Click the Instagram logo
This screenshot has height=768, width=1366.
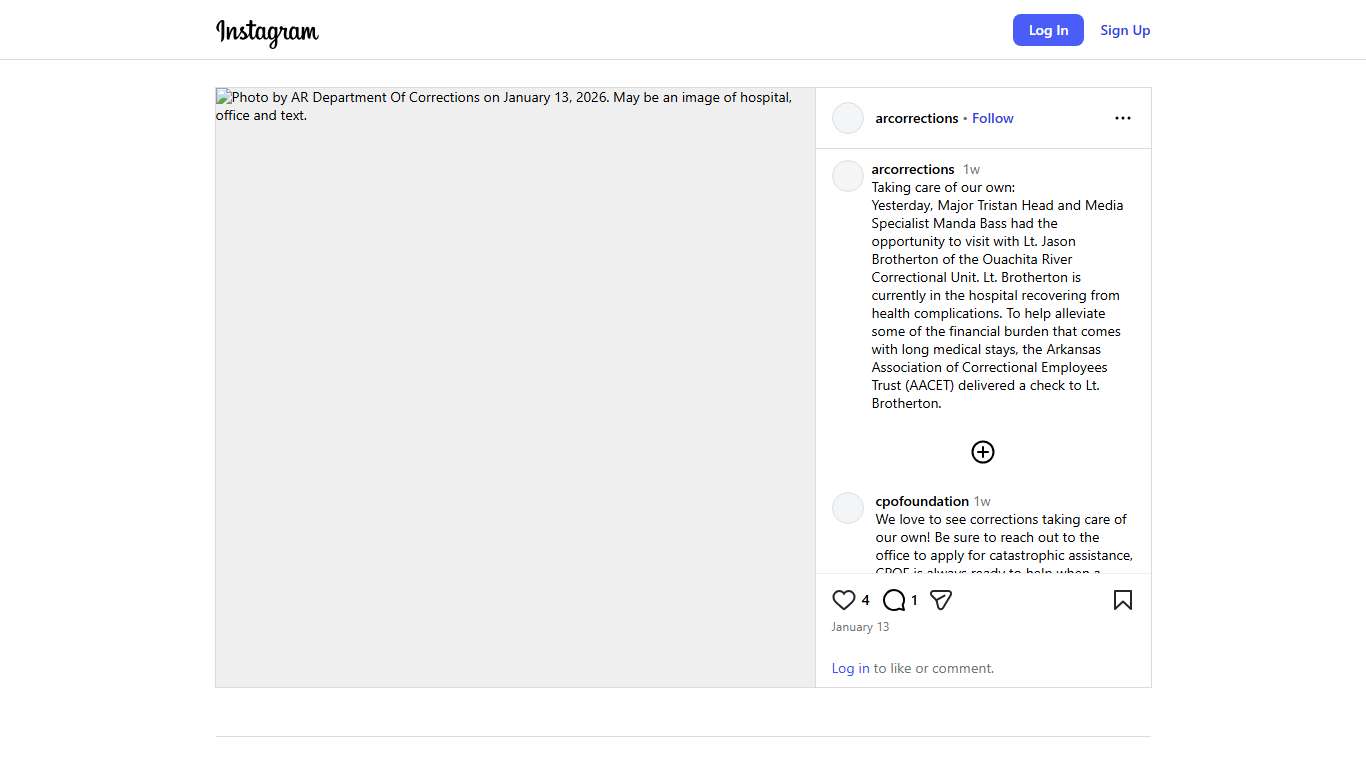pos(267,32)
